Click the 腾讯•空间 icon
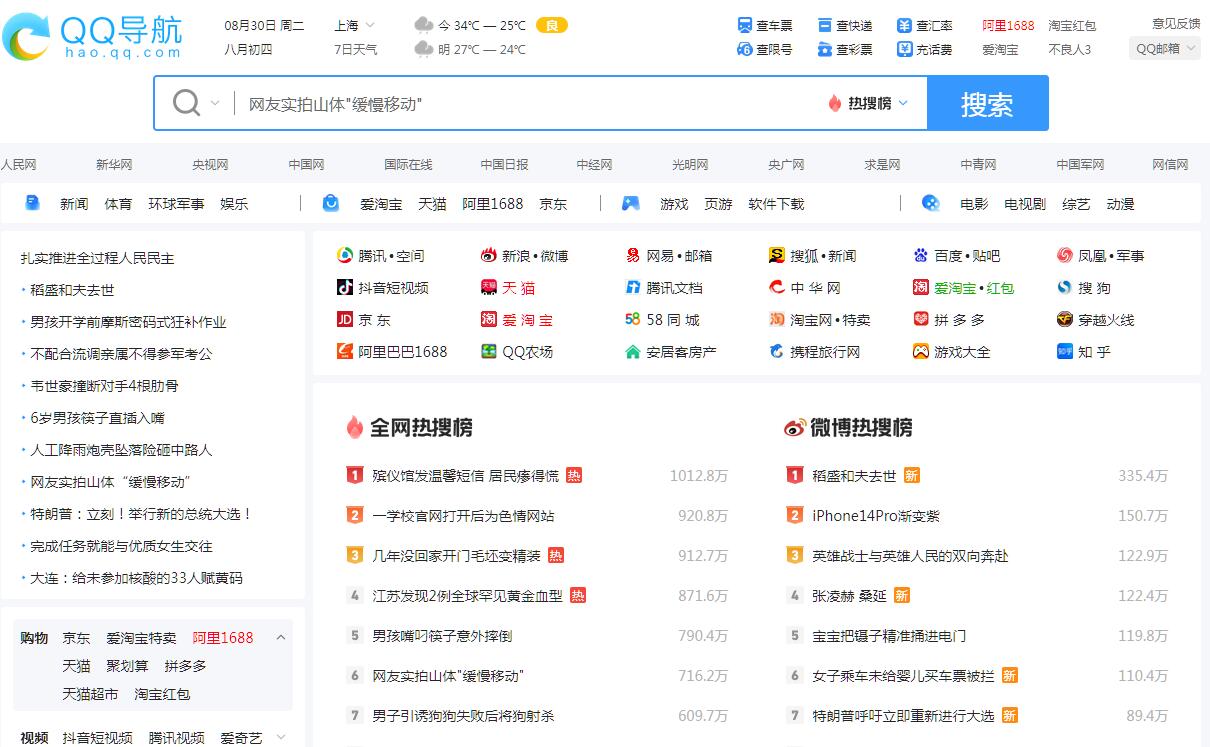The height and width of the screenshot is (747, 1210). point(345,256)
